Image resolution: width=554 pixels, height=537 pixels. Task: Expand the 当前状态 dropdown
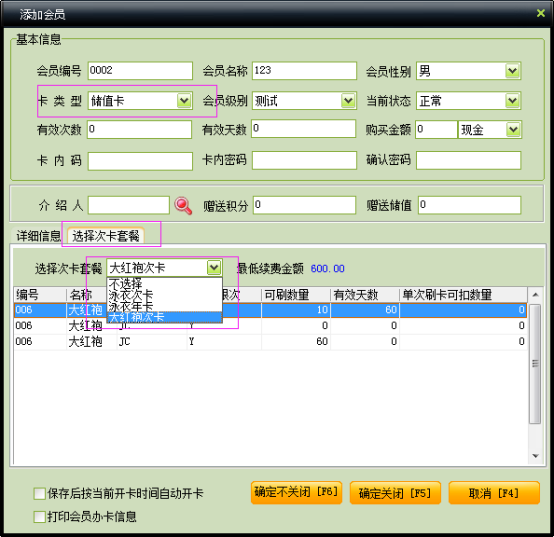click(x=512, y=101)
